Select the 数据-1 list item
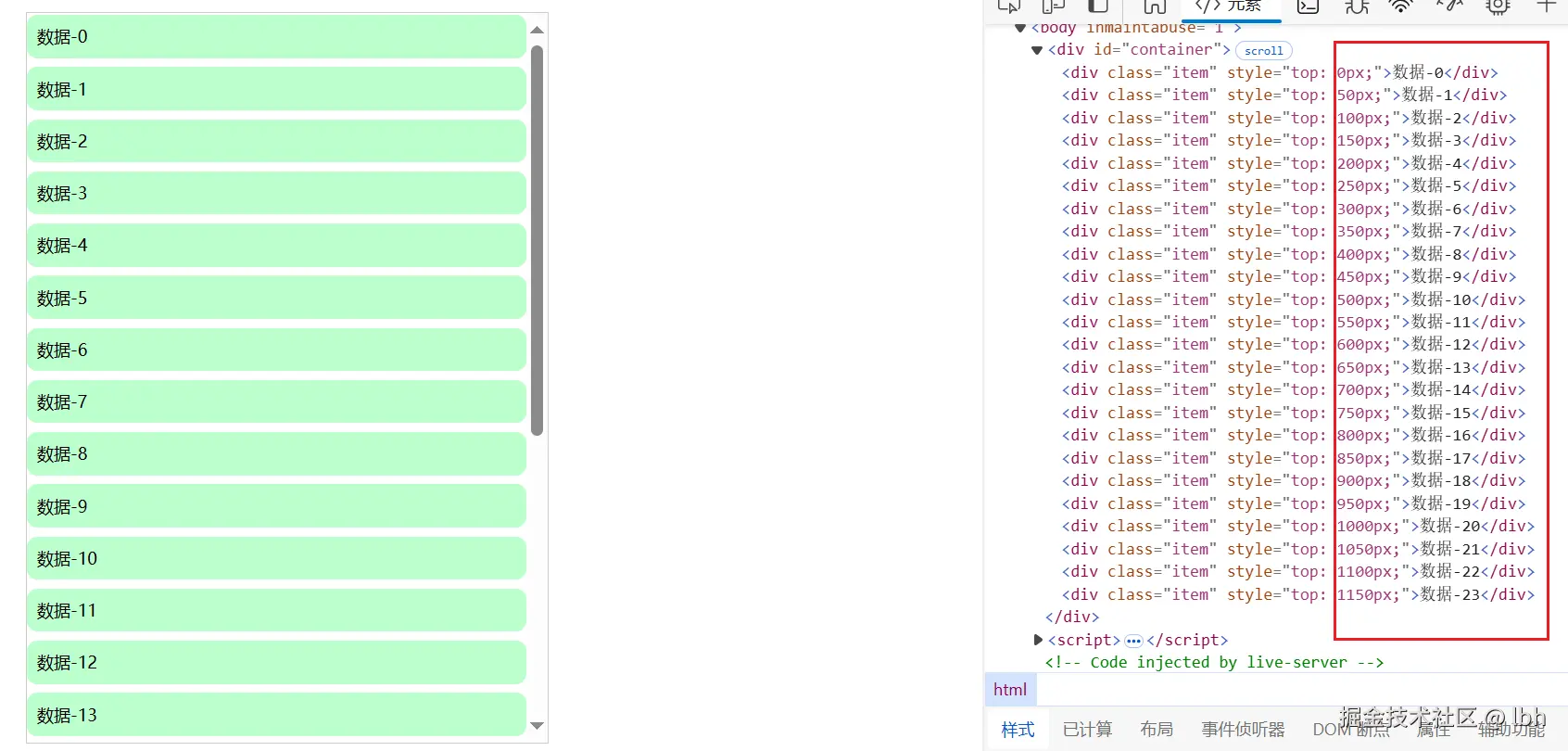 tap(276, 89)
